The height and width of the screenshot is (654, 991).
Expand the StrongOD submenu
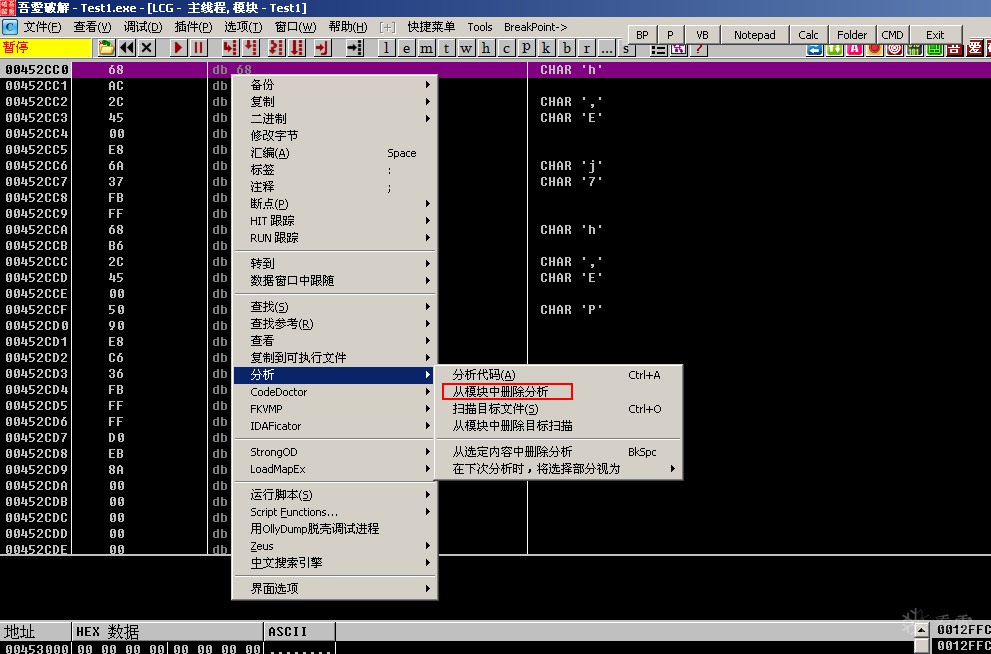pos(334,452)
